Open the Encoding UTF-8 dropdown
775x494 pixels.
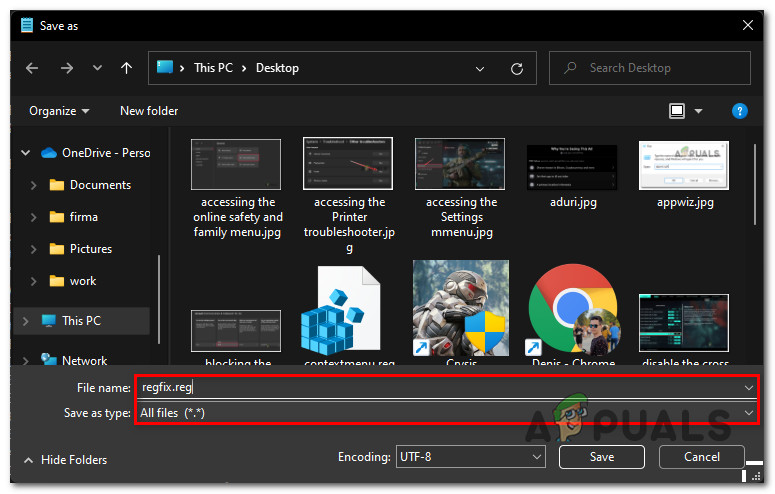470,457
